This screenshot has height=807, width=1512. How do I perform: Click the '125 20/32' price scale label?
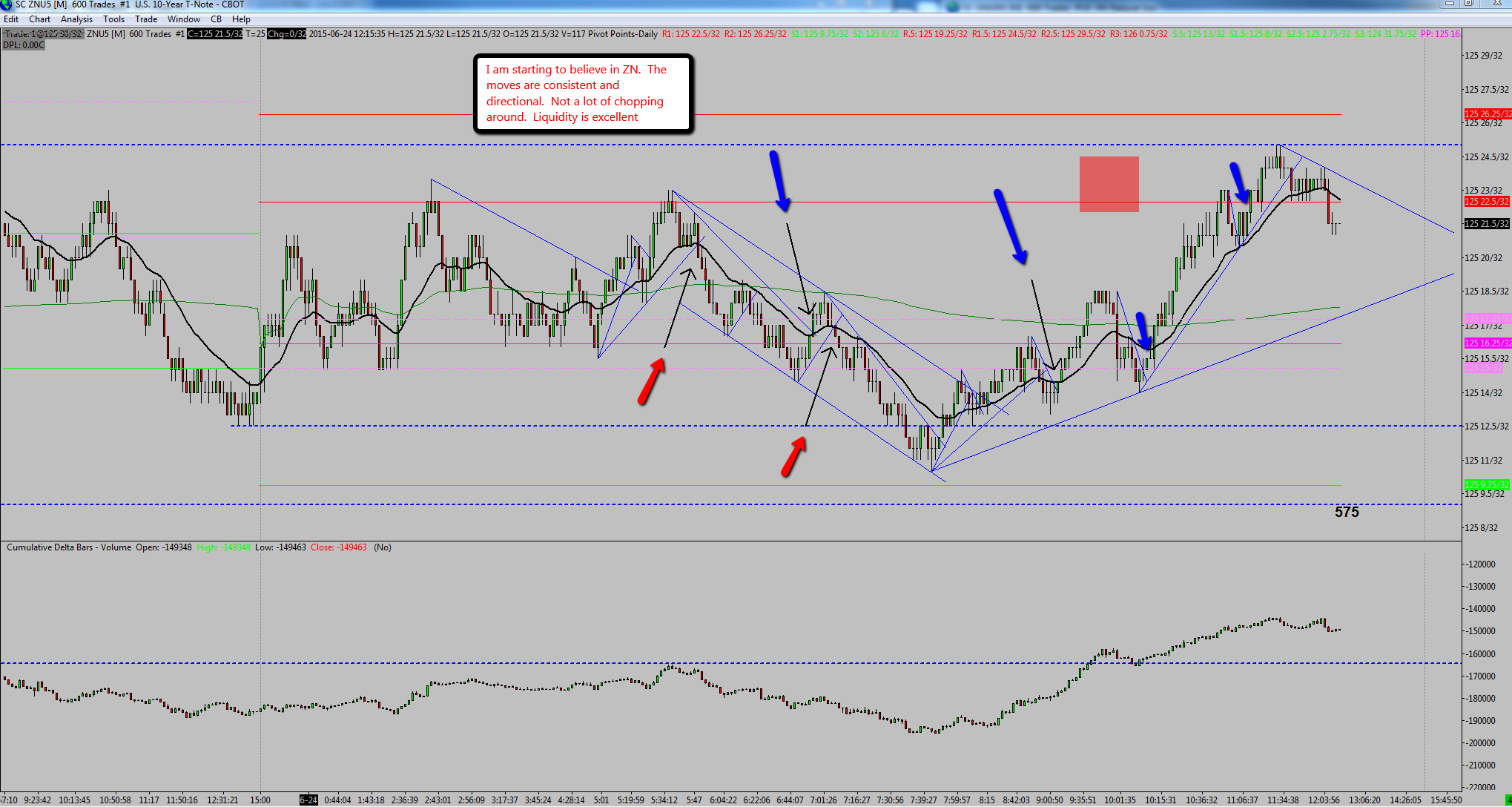click(1484, 258)
